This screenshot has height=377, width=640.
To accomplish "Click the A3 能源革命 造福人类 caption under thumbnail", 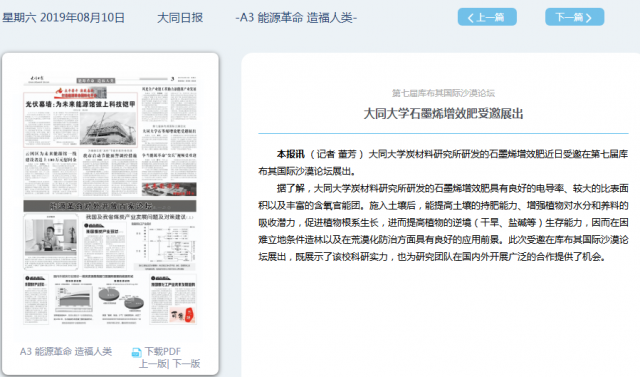I will point(66,351).
